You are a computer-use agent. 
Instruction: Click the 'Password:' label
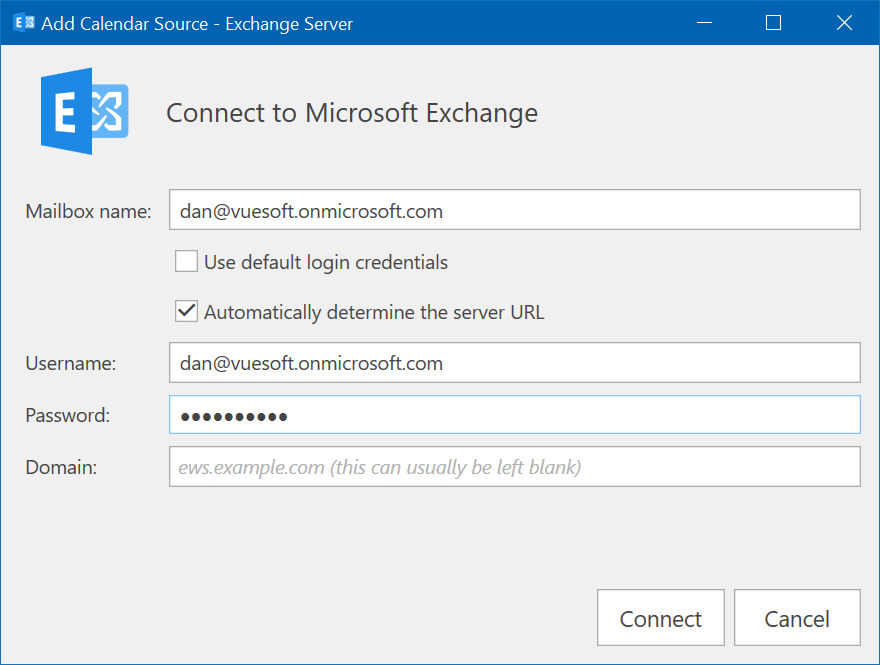68,416
